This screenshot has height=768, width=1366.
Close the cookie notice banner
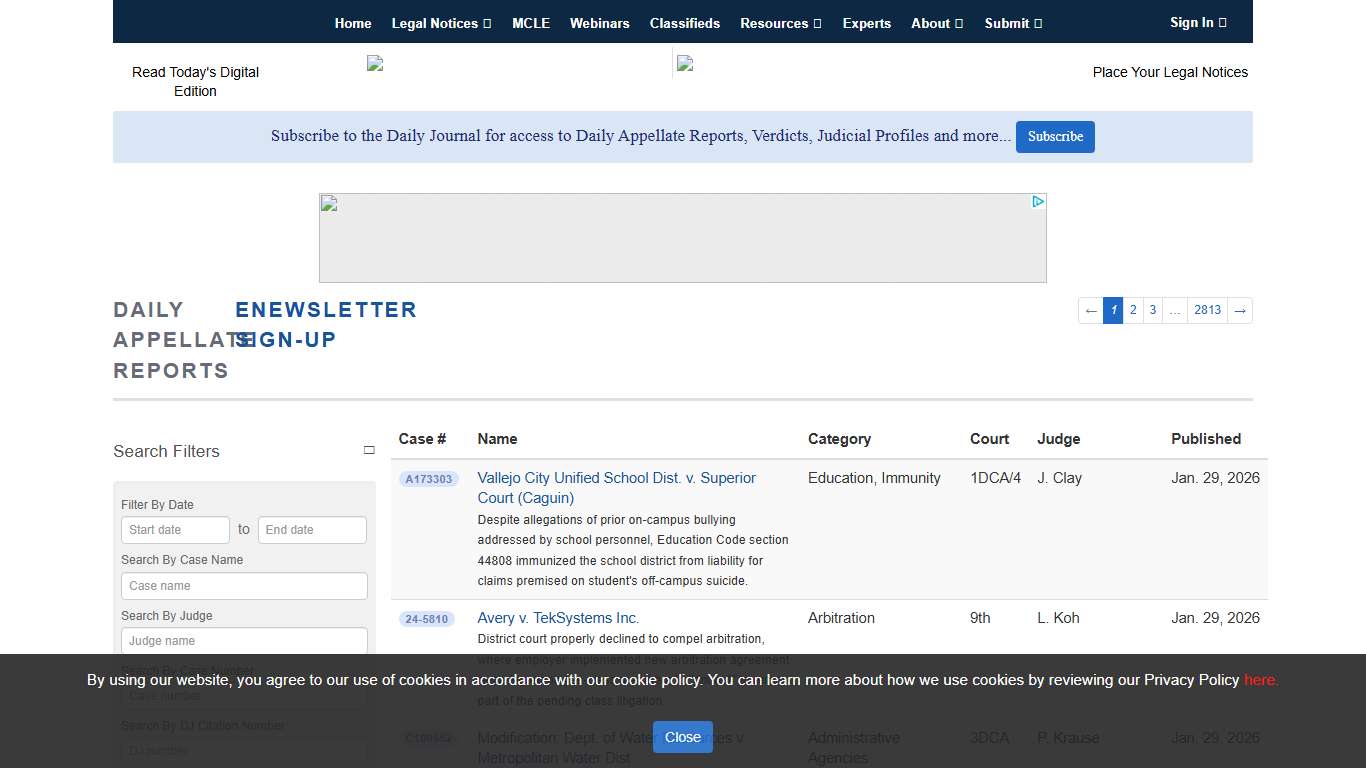(682, 737)
